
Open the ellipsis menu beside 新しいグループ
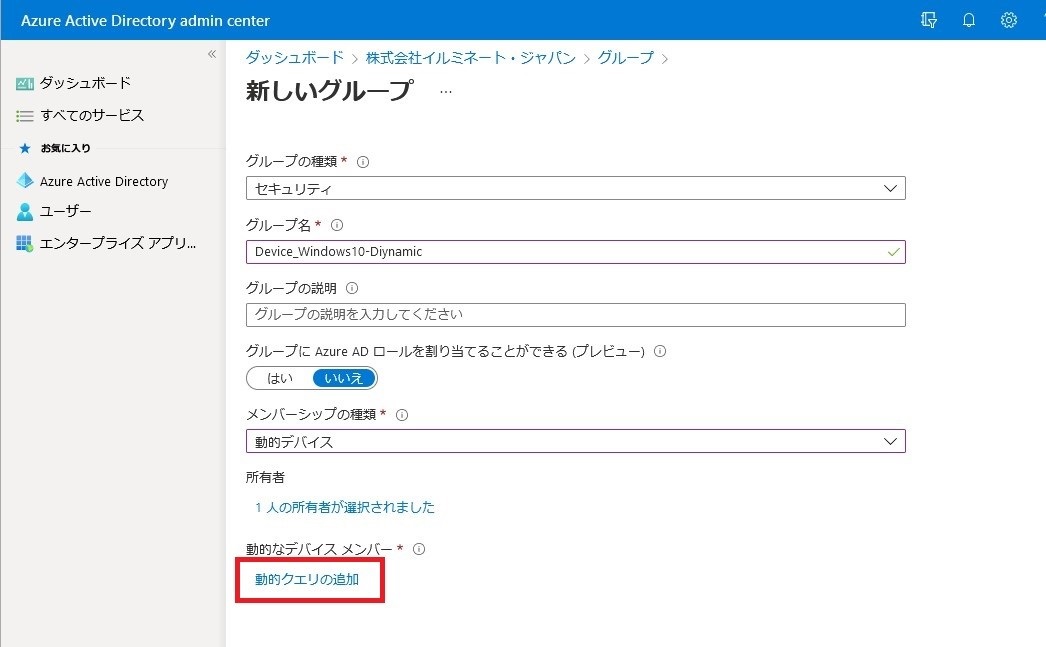(446, 91)
